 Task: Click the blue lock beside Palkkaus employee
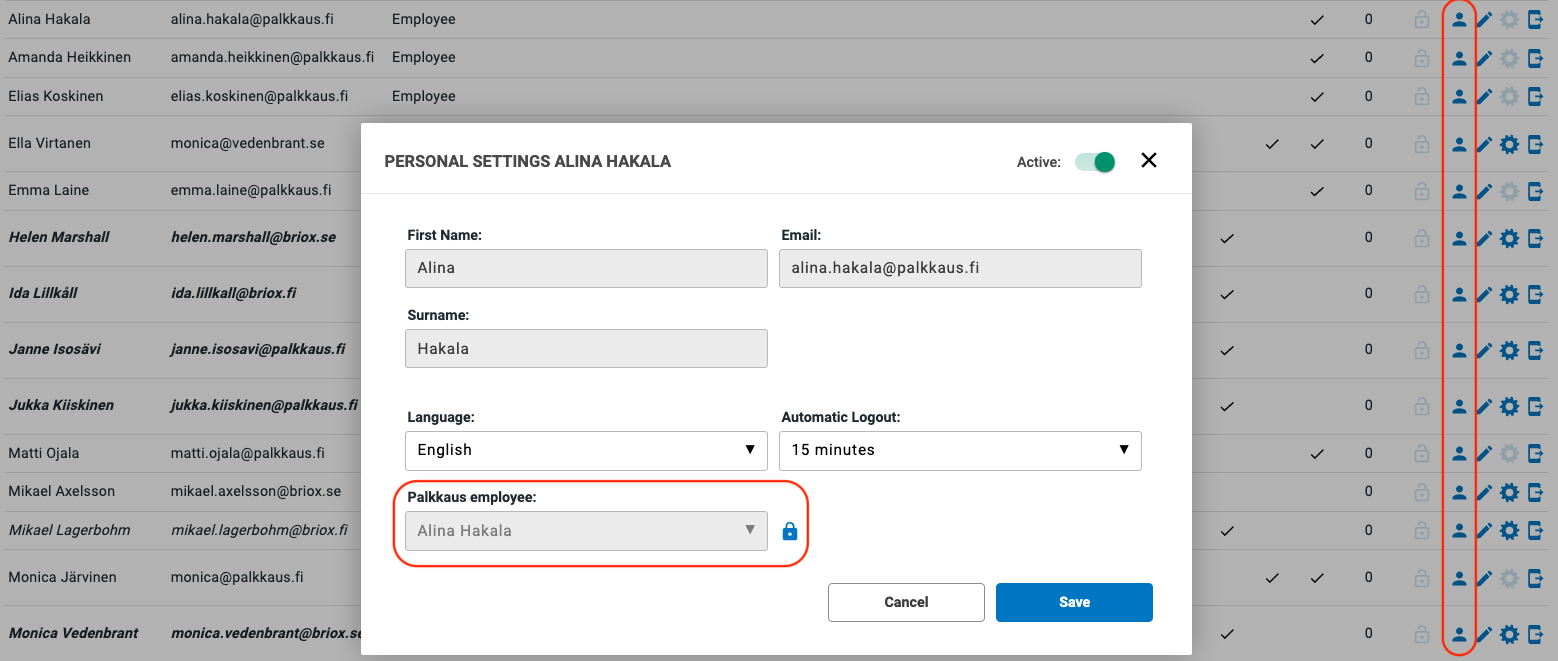pyautogui.click(x=790, y=531)
